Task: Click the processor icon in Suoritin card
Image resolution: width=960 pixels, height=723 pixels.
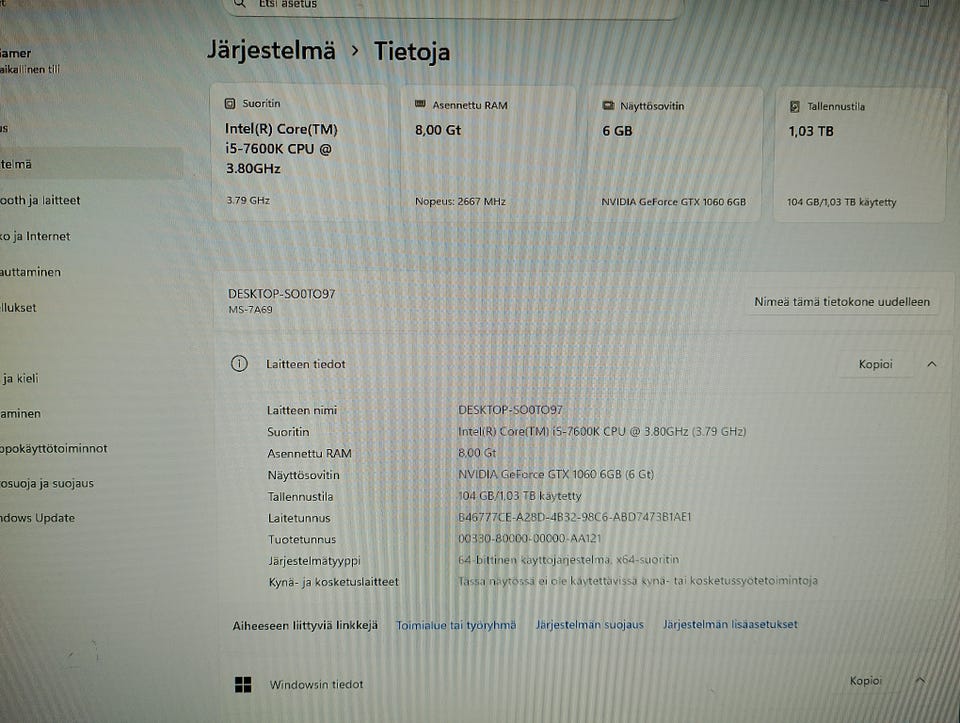Action: click(230, 103)
